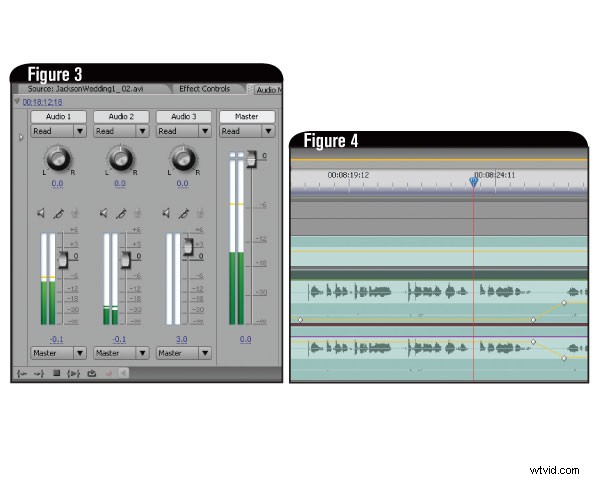
Task: Mute the Audio 1 track
Action: point(41,213)
